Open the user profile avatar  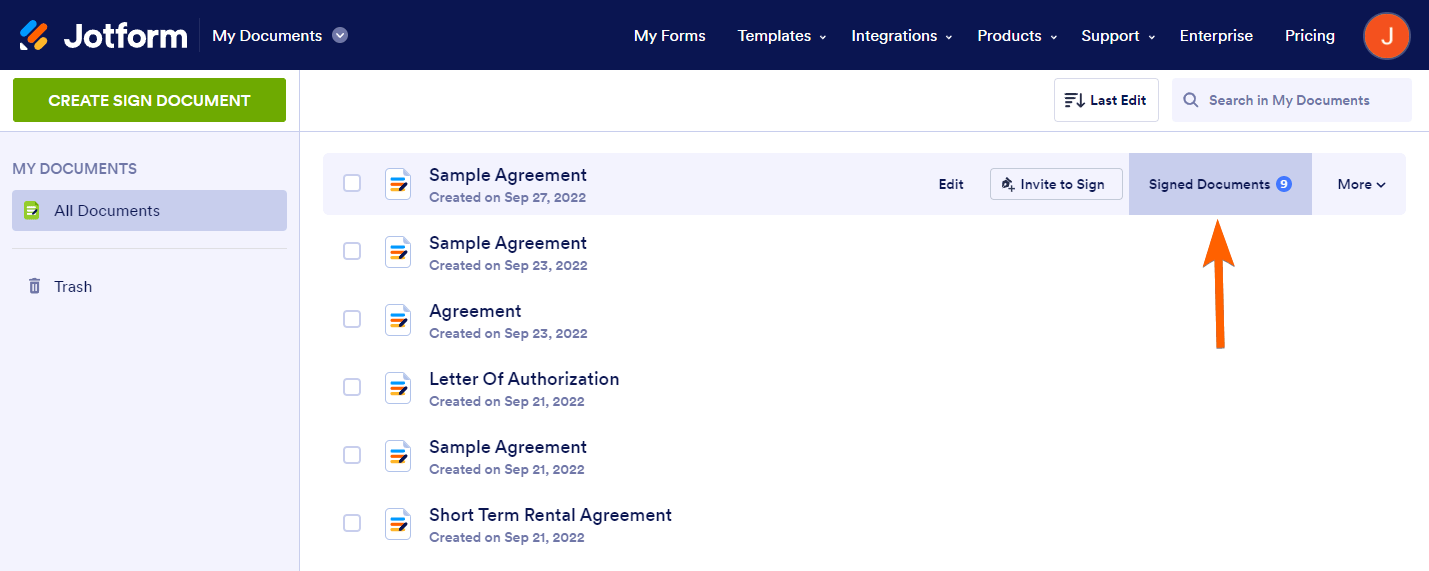coord(1386,36)
